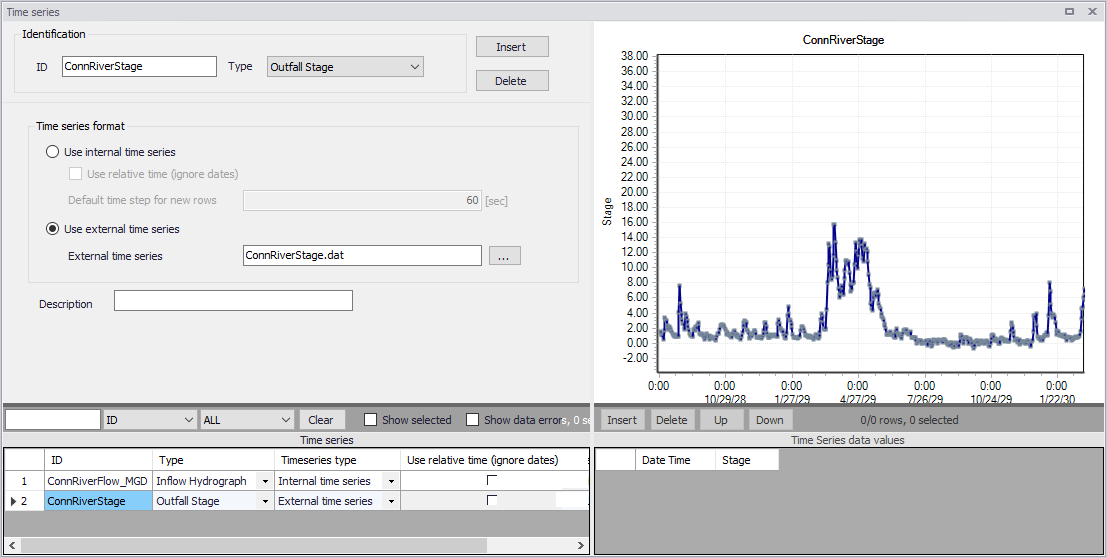The width and height of the screenshot is (1107, 558).
Task: Click Delete in data values toolbar
Action: (x=671, y=420)
